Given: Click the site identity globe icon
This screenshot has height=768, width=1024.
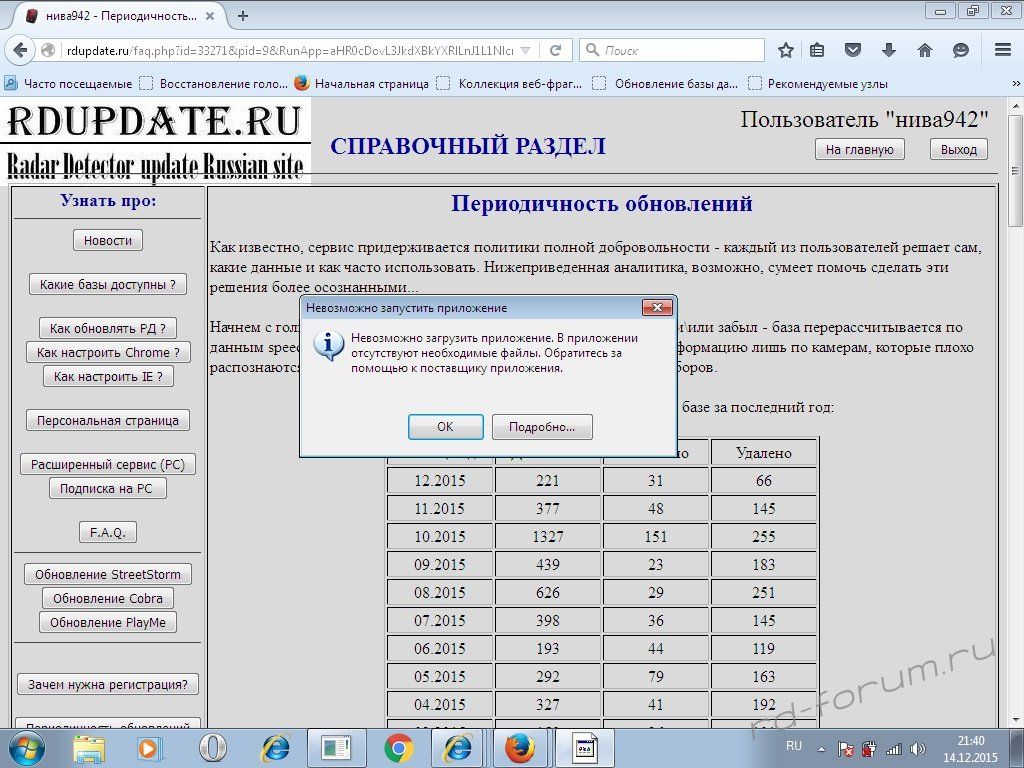Looking at the screenshot, I should [48, 50].
